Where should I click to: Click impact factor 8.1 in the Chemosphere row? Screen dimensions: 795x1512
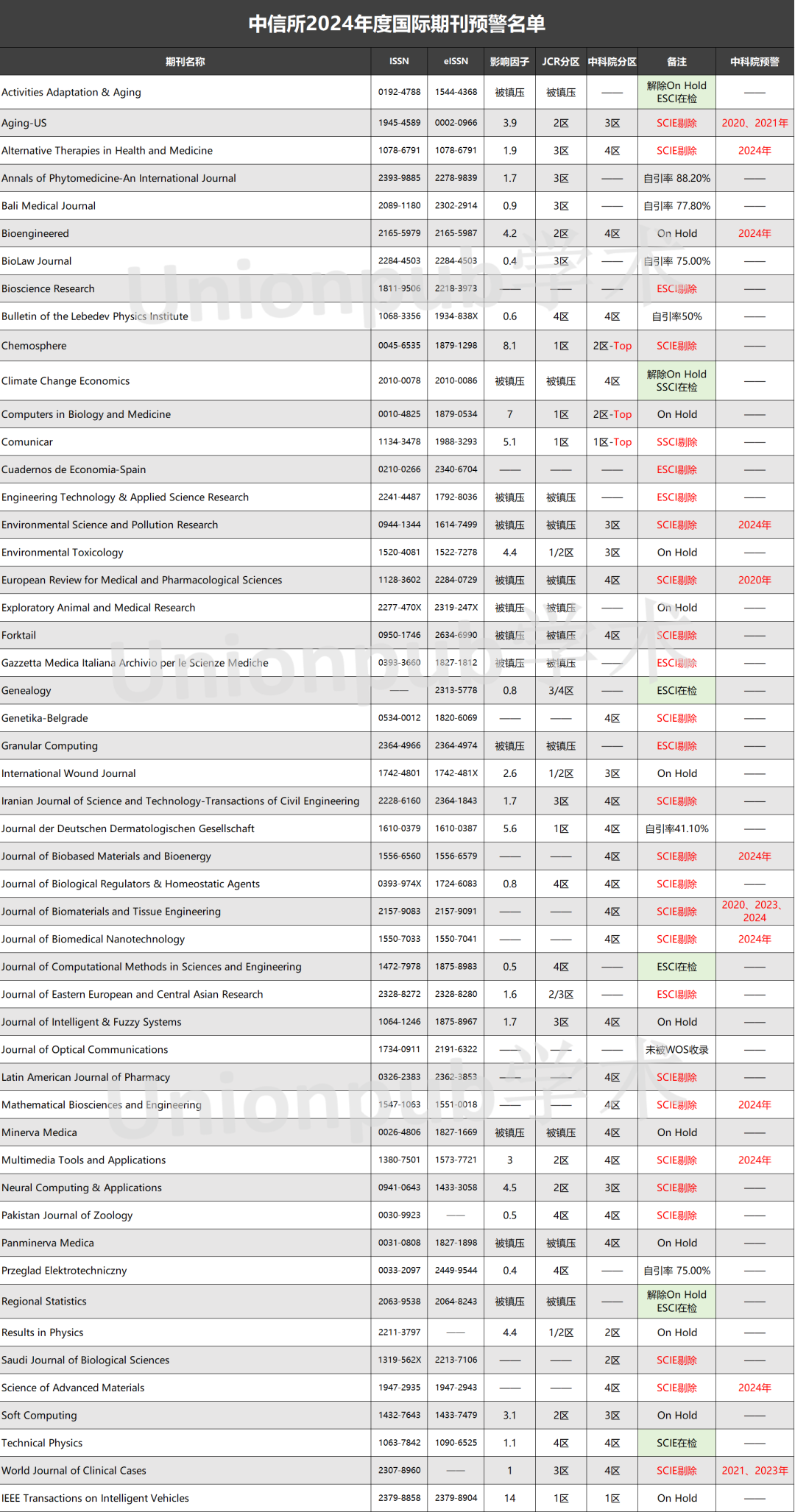point(509,346)
